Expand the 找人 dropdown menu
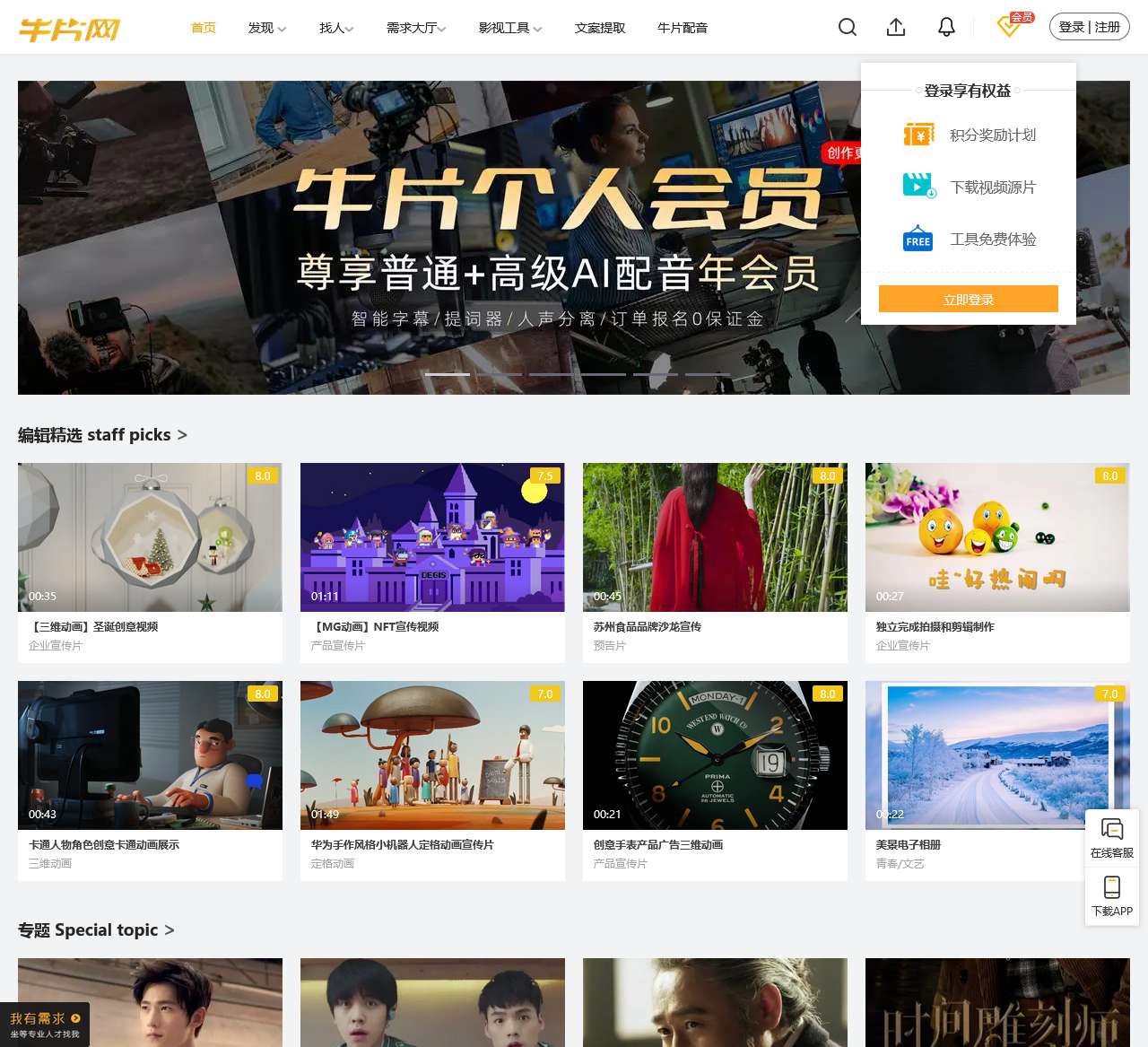 click(336, 28)
